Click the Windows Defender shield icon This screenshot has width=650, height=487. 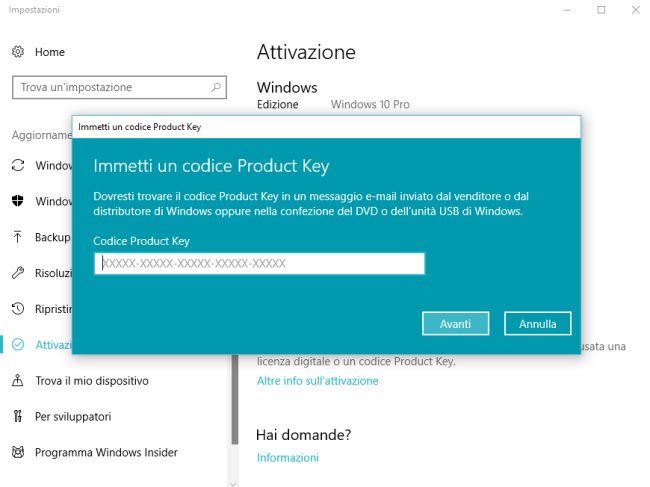[x=17, y=201]
